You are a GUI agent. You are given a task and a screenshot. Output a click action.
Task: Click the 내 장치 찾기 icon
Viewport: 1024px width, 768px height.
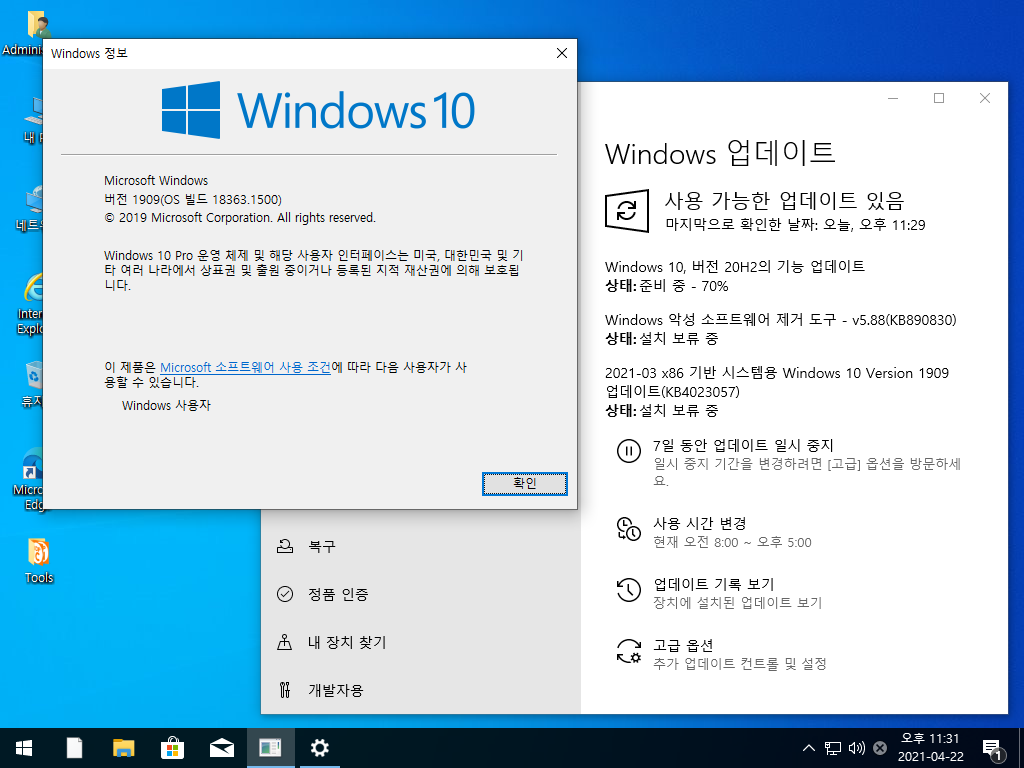[x=285, y=642]
